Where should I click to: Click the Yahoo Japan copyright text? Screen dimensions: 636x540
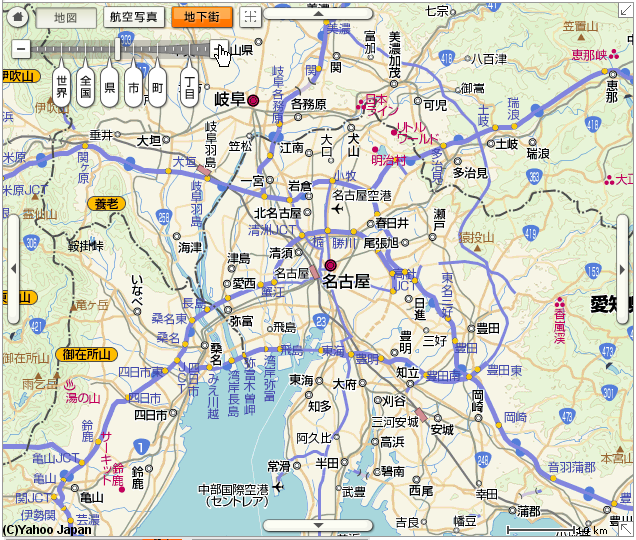(47, 530)
